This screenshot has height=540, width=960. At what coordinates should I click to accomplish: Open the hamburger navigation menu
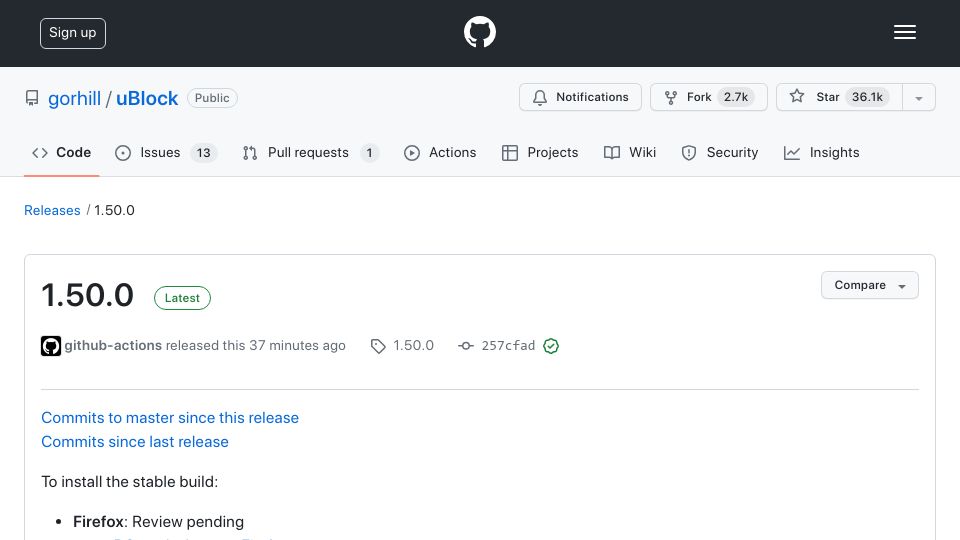tap(904, 32)
